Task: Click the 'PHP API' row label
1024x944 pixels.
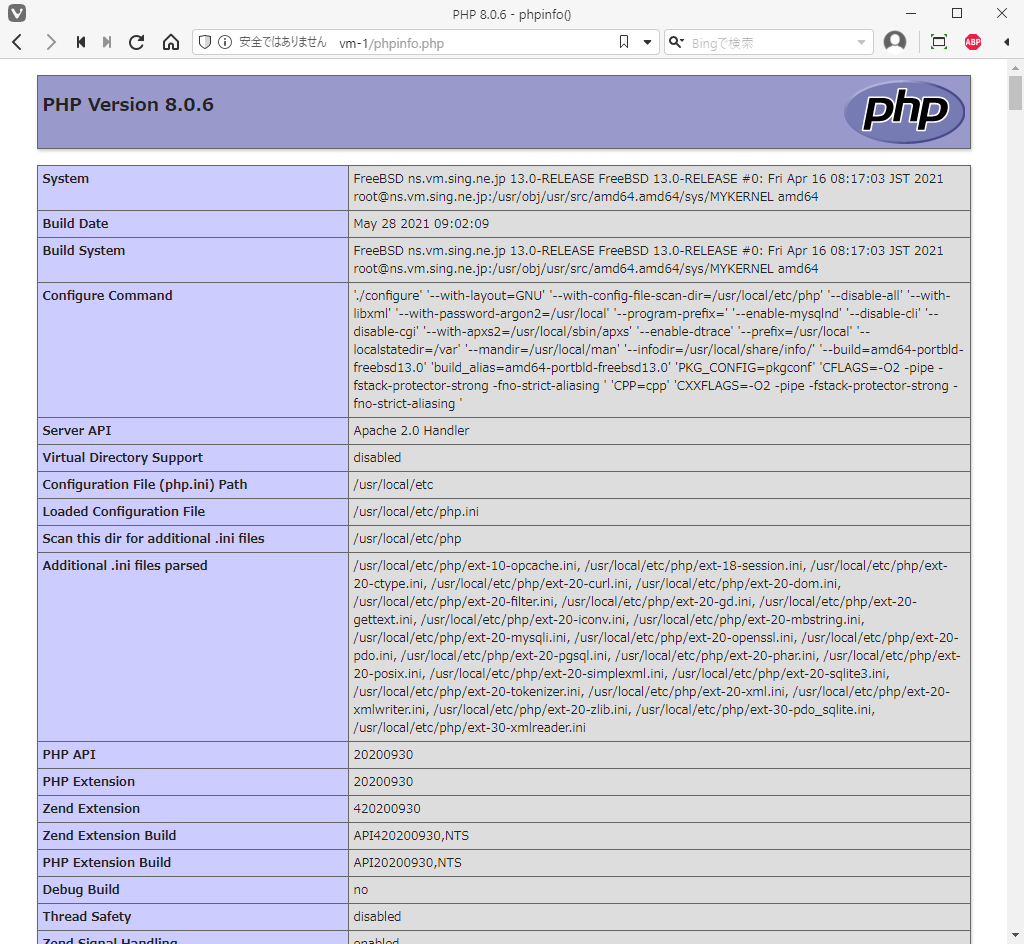Action: coord(69,755)
